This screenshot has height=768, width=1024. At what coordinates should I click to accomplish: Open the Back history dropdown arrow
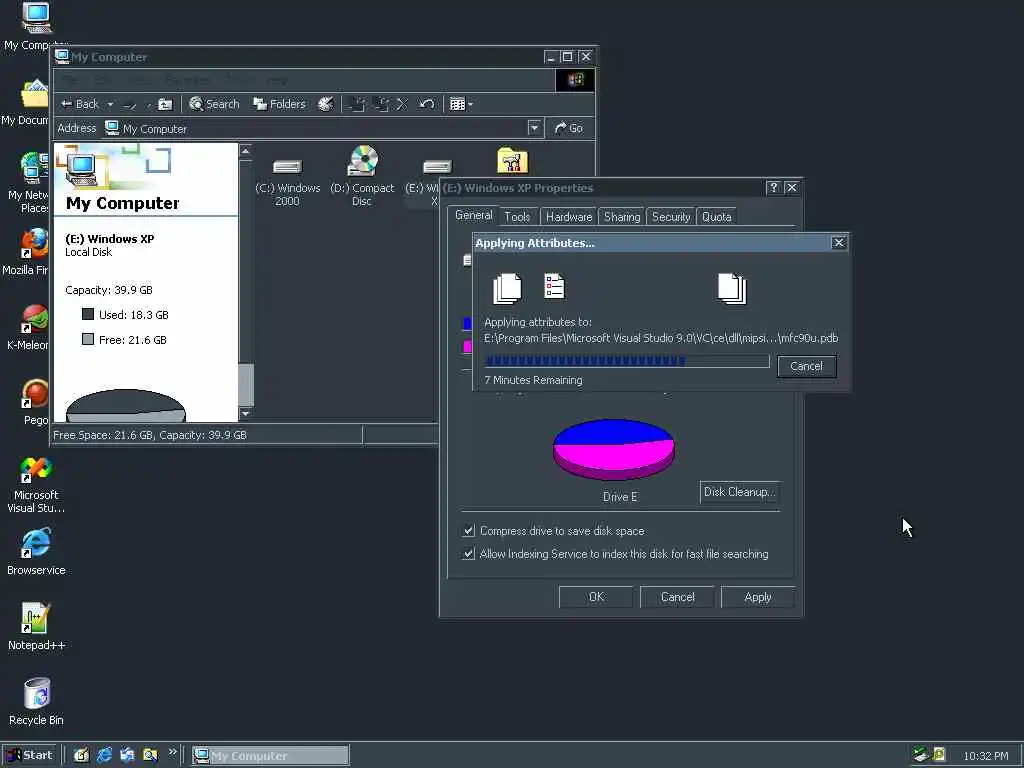point(110,104)
